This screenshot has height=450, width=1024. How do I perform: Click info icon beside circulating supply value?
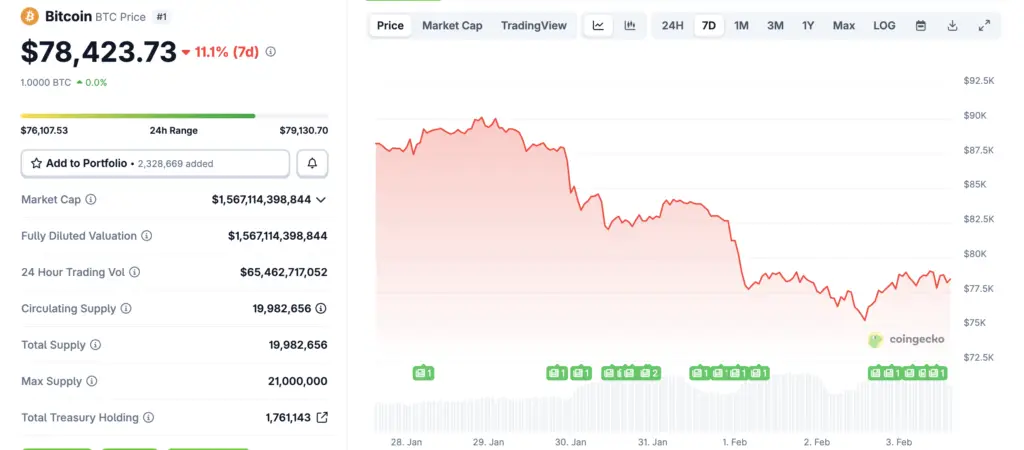tap(126, 309)
